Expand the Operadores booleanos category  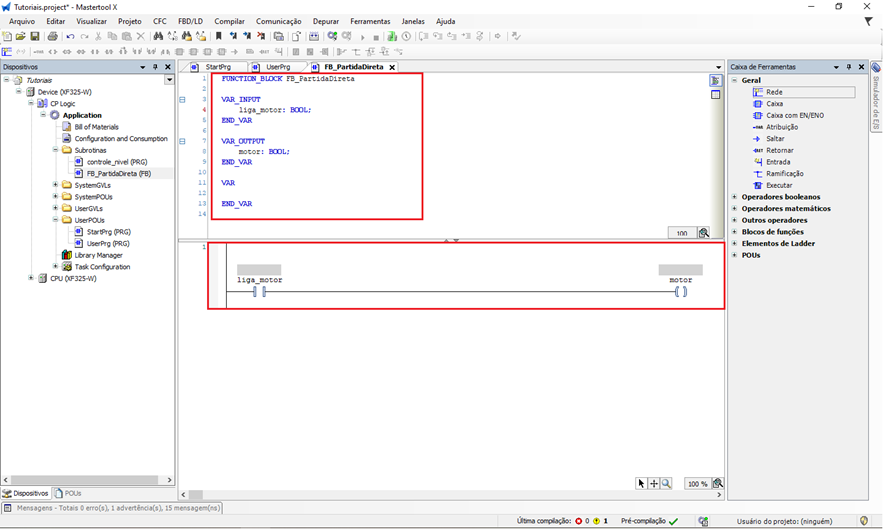[x=735, y=197]
